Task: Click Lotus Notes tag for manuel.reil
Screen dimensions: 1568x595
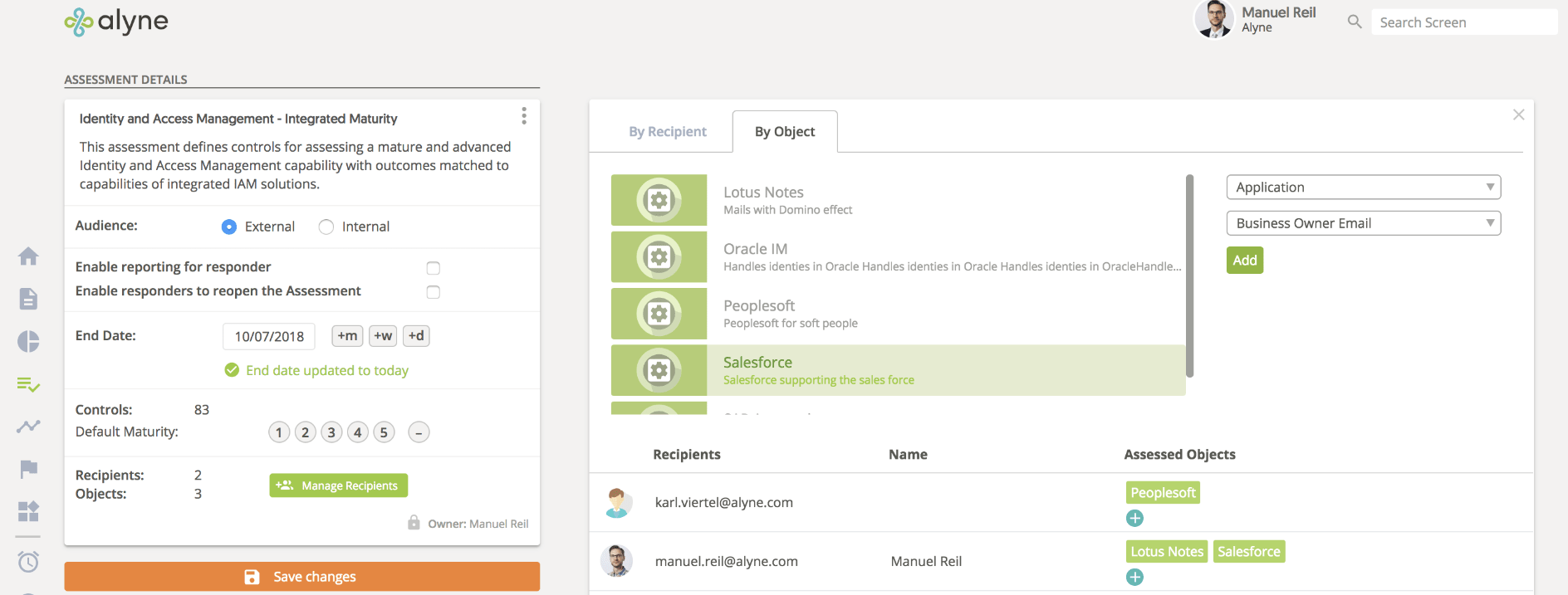Action: pos(1167,552)
